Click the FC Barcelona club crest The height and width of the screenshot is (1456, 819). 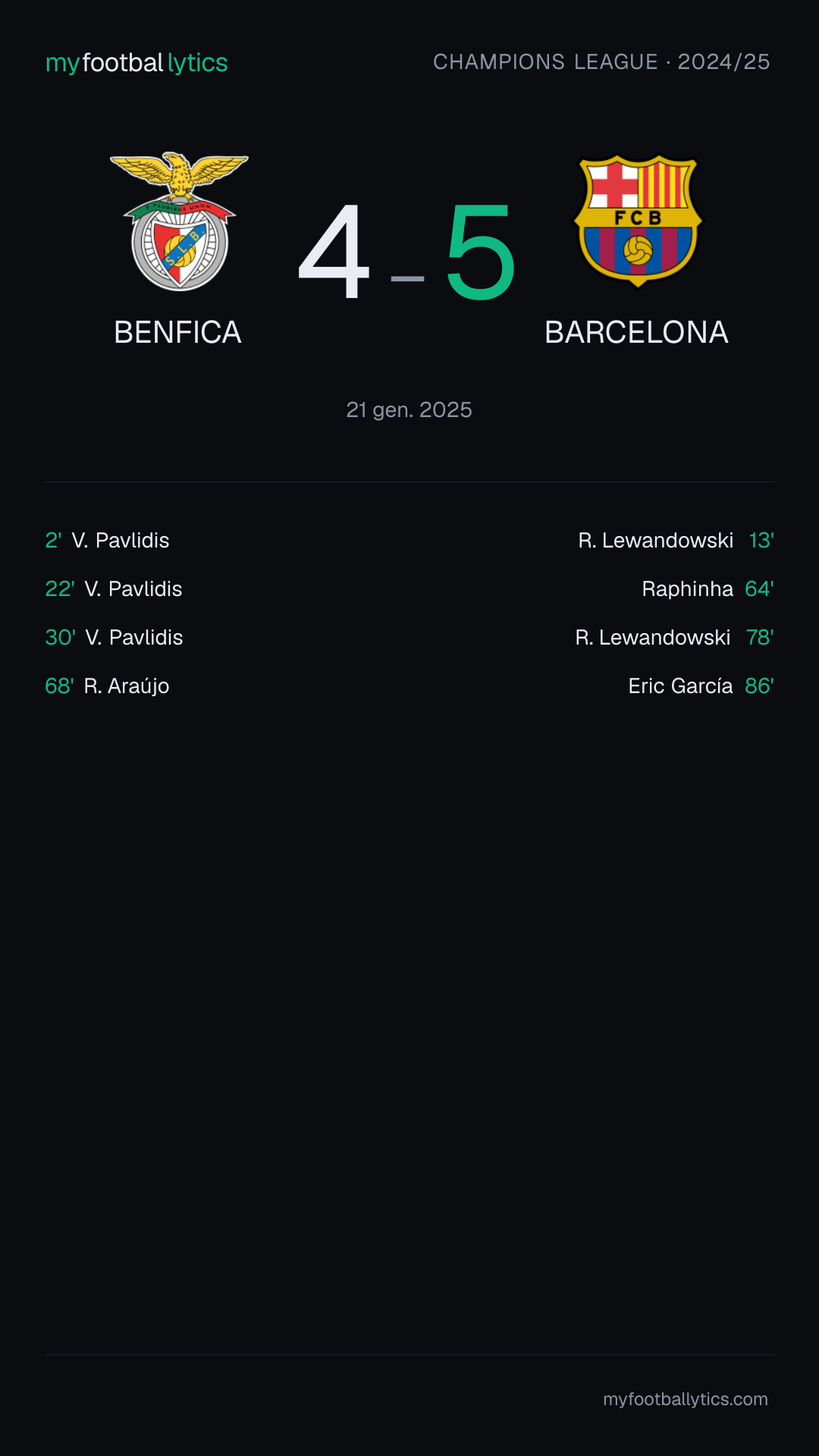click(x=638, y=221)
